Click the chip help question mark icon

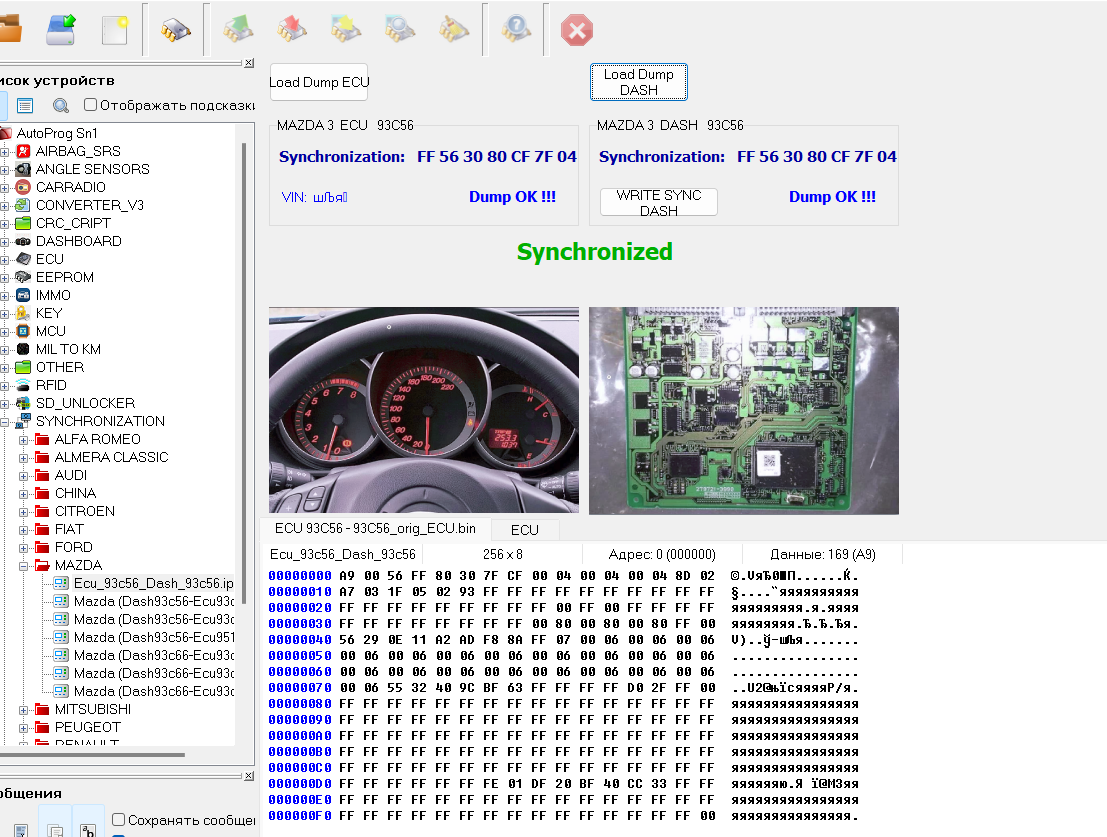516,30
